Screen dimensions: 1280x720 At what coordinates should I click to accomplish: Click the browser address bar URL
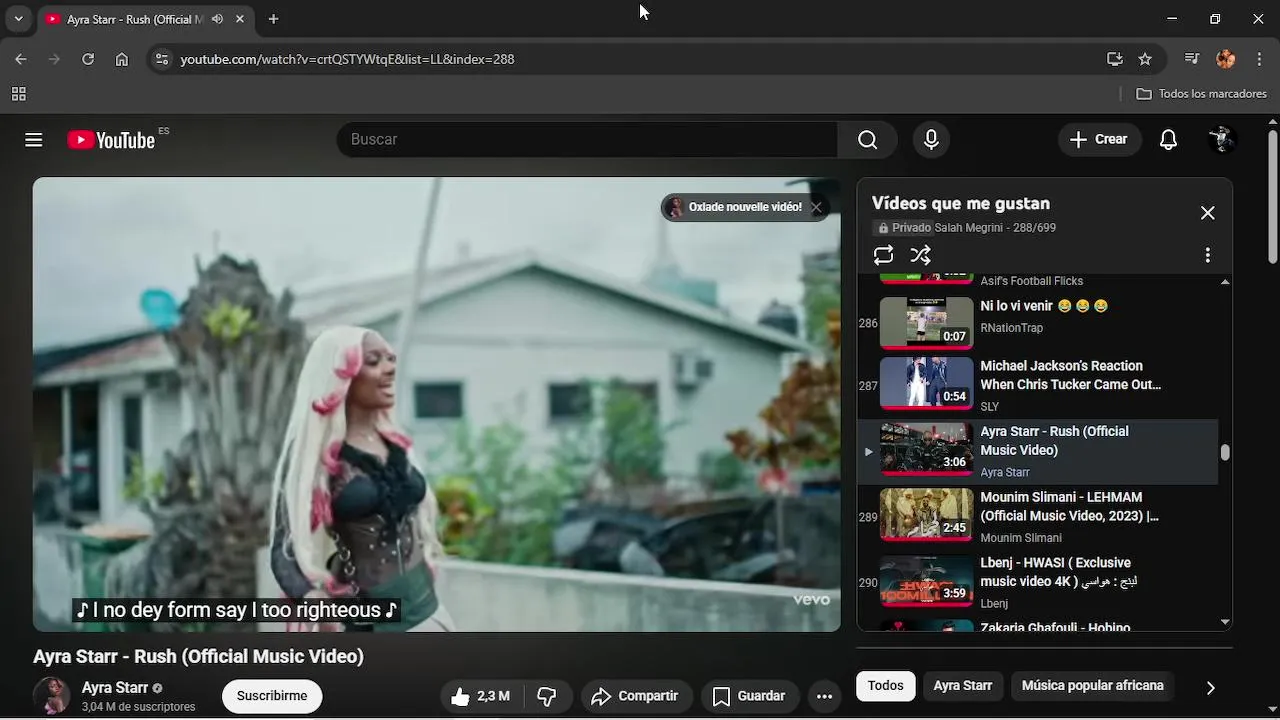point(347,59)
